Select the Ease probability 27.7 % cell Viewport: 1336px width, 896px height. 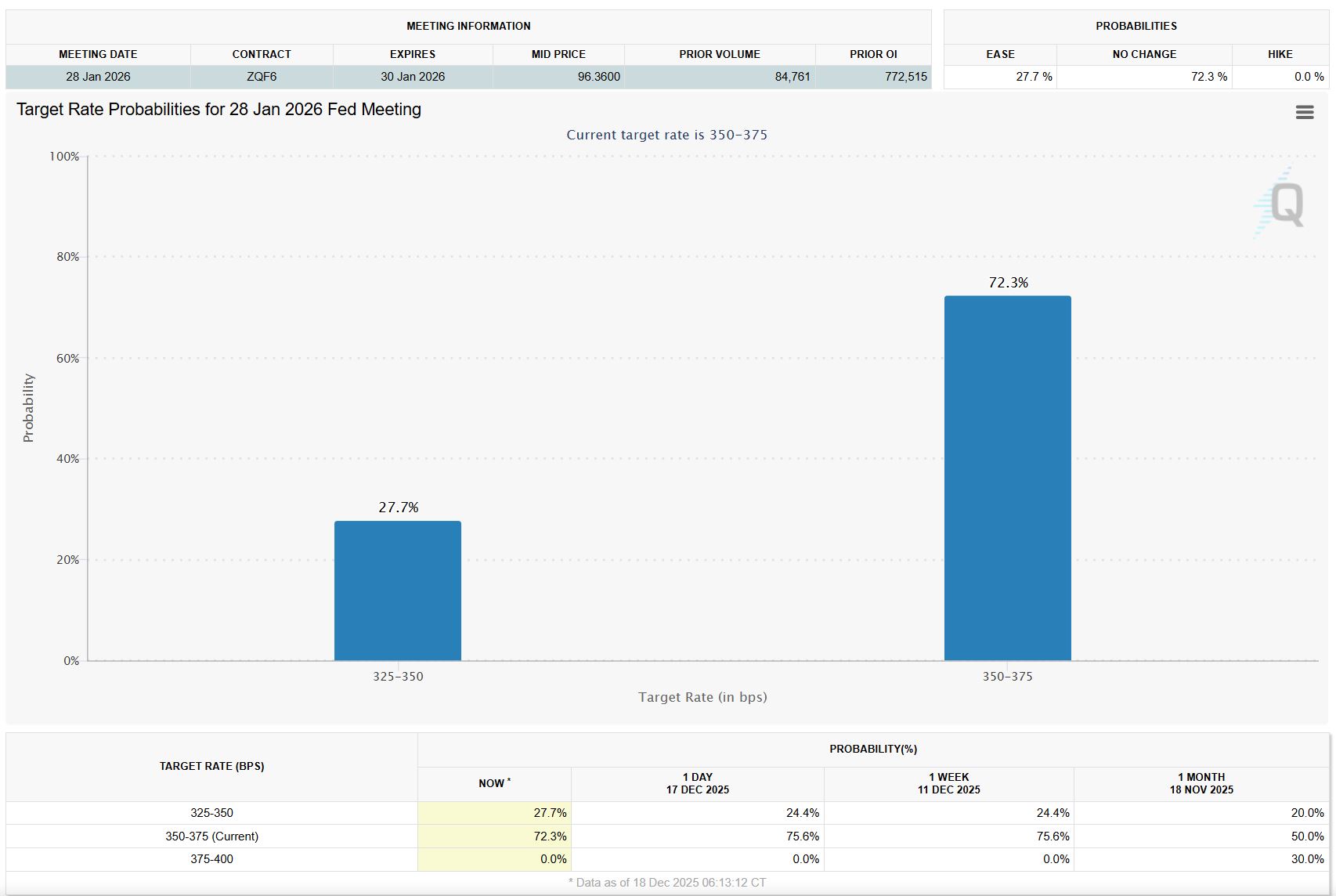(x=1034, y=77)
